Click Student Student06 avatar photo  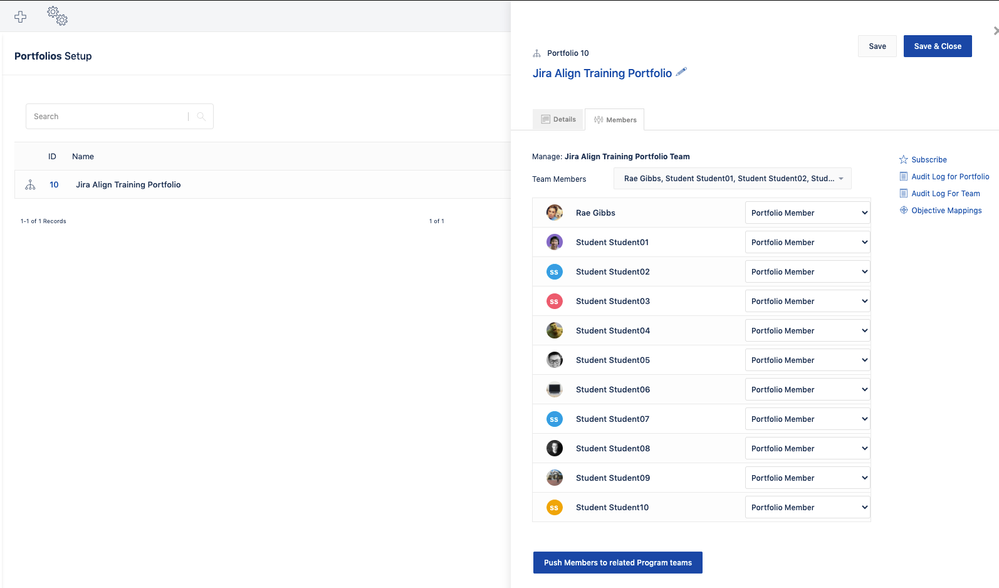click(554, 389)
